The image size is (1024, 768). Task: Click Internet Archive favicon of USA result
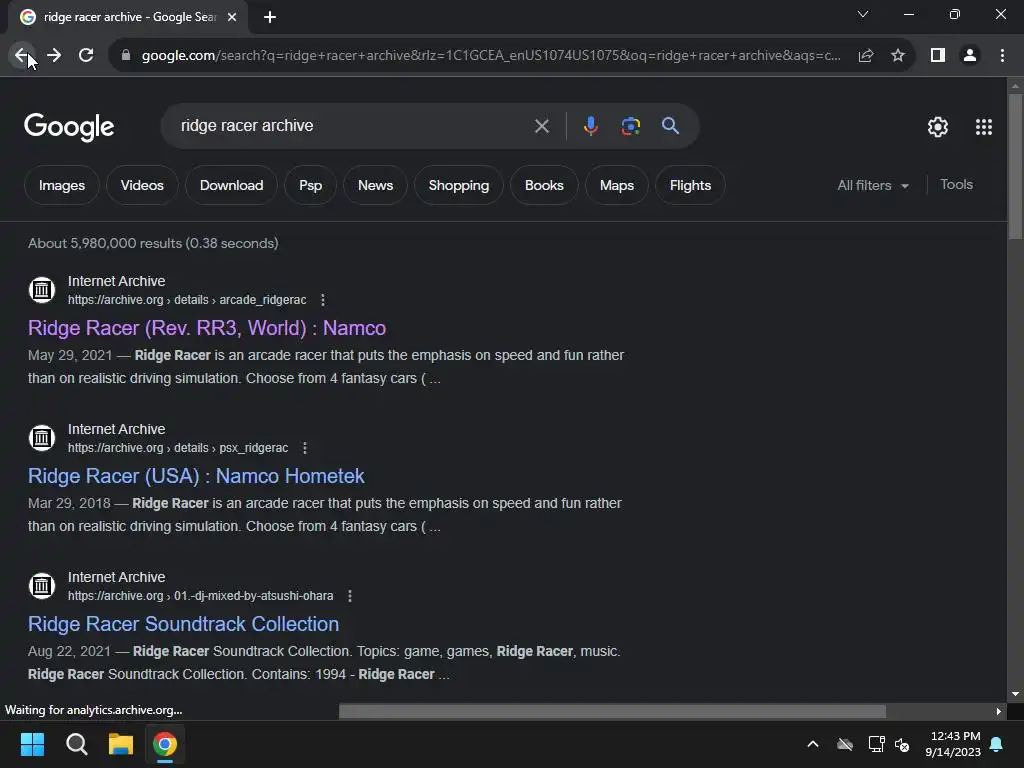point(42,438)
